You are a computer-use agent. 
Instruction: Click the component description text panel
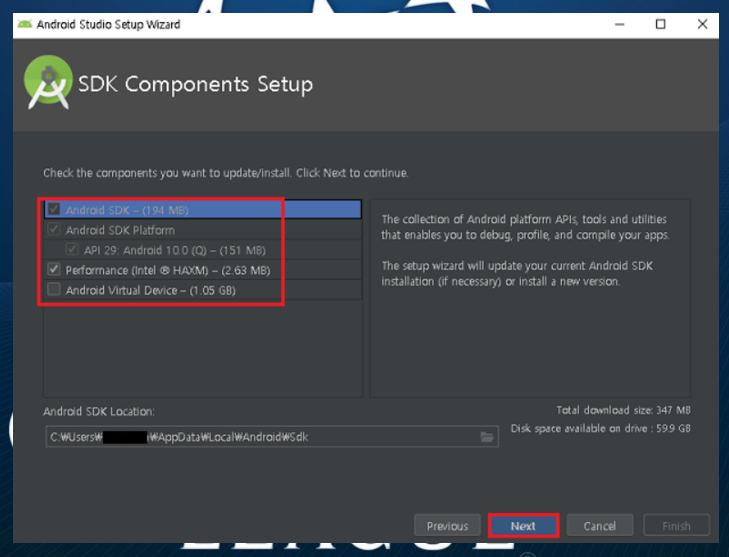(x=530, y=298)
